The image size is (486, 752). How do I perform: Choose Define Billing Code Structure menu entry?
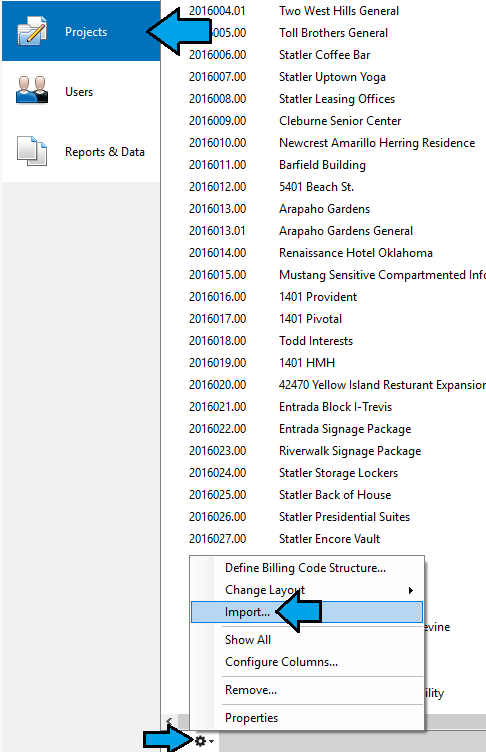pyautogui.click(x=306, y=568)
